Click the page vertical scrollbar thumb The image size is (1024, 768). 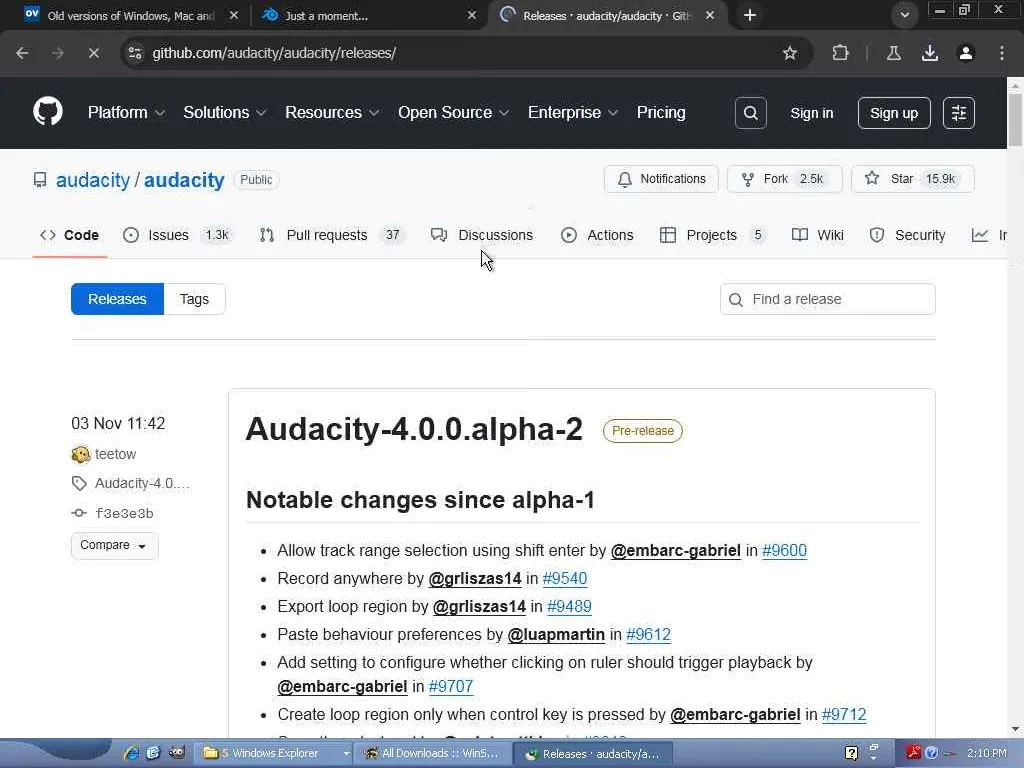[1015, 120]
